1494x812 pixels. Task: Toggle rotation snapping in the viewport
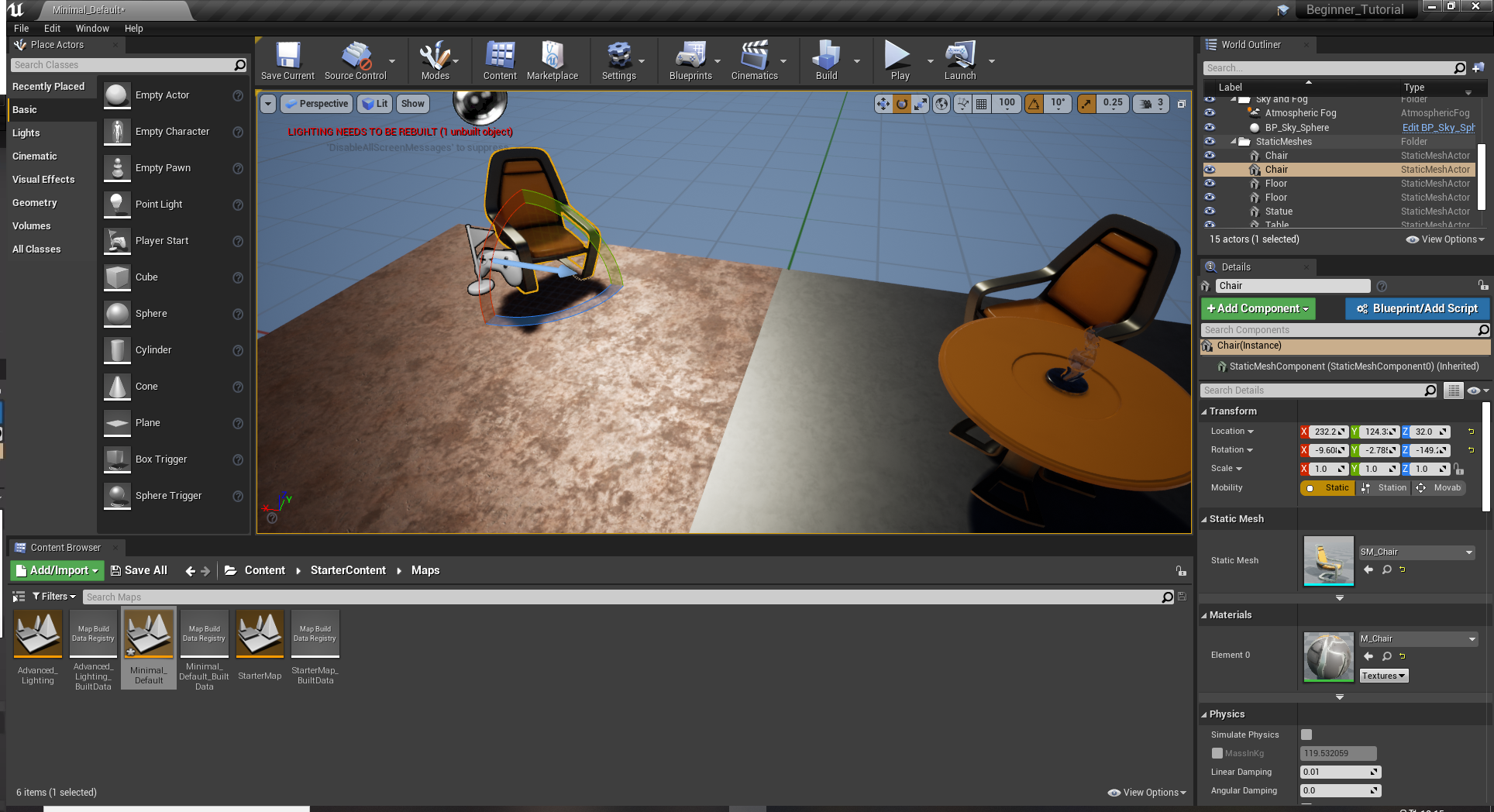(1034, 104)
